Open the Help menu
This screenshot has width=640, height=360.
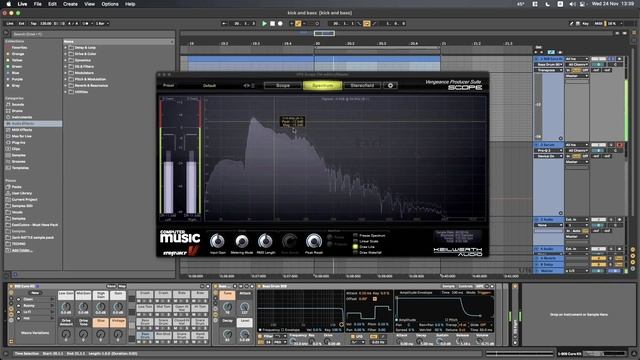click(x=130, y=4)
